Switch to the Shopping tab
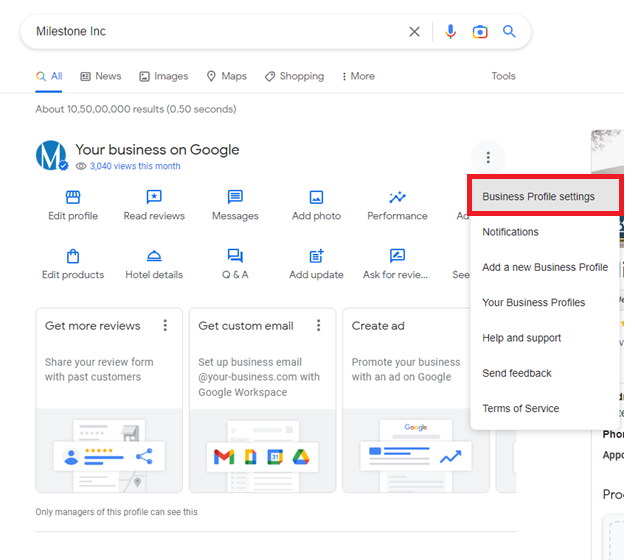The width and height of the screenshot is (635, 560). click(294, 76)
